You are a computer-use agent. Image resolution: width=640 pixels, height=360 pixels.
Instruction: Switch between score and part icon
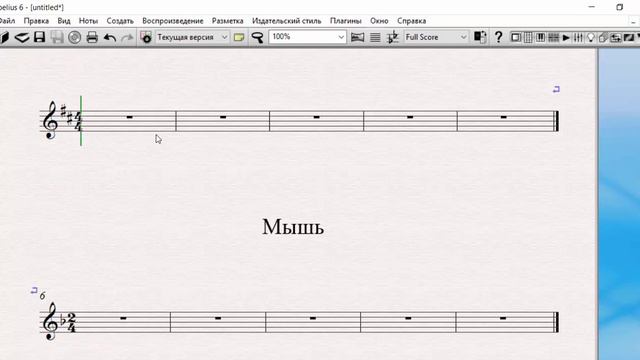[480, 37]
